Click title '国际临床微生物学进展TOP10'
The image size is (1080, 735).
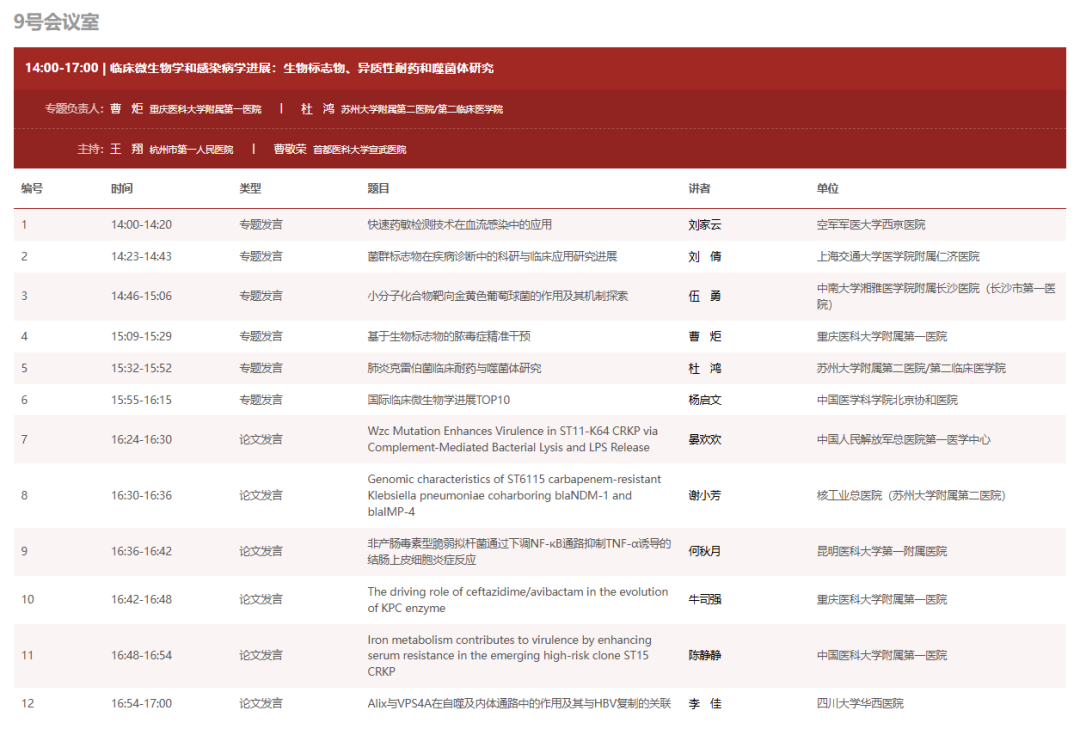(x=438, y=400)
